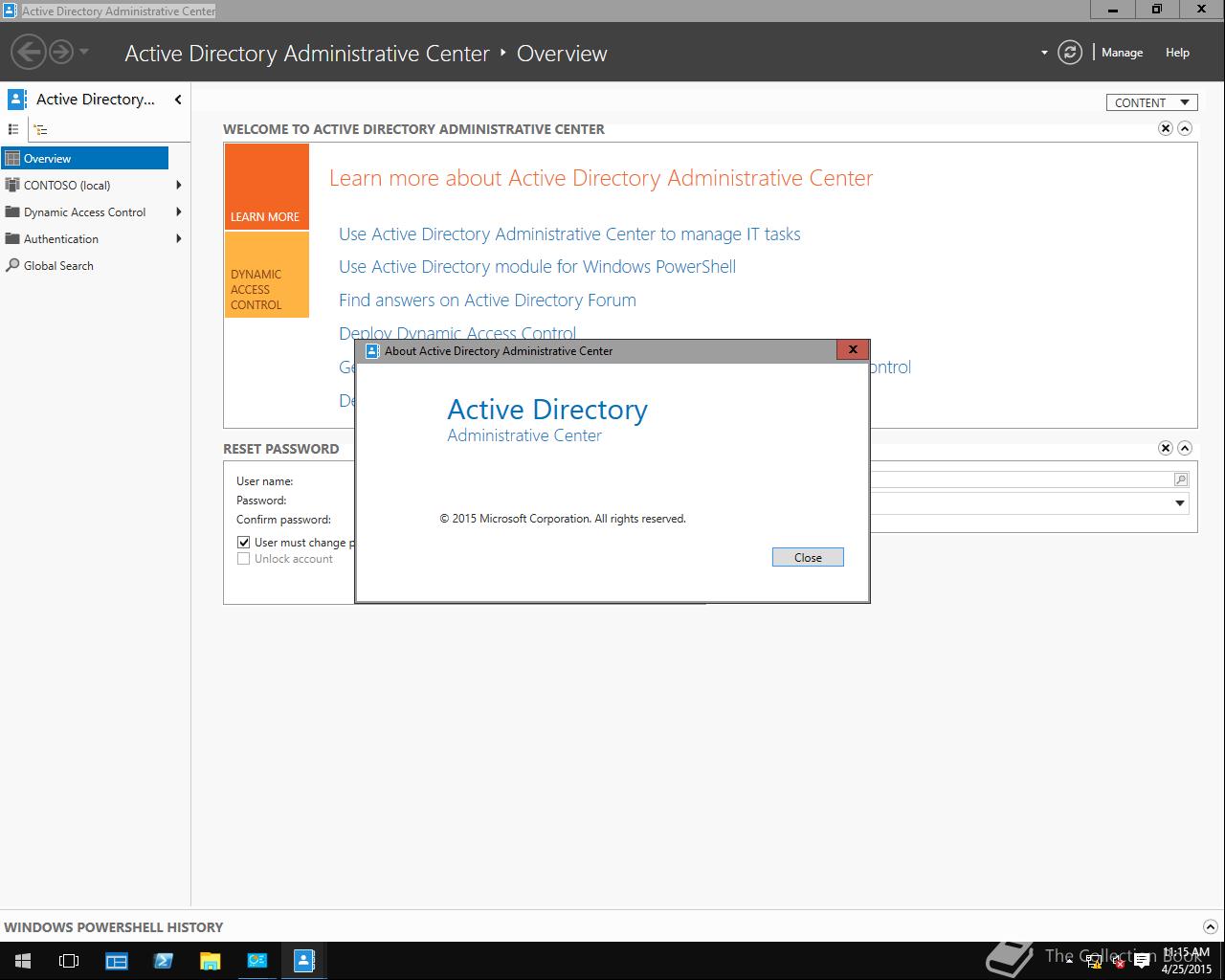Close About dialog with red X
This screenshot has width=1225, height=980.
[x=852, y=349]
